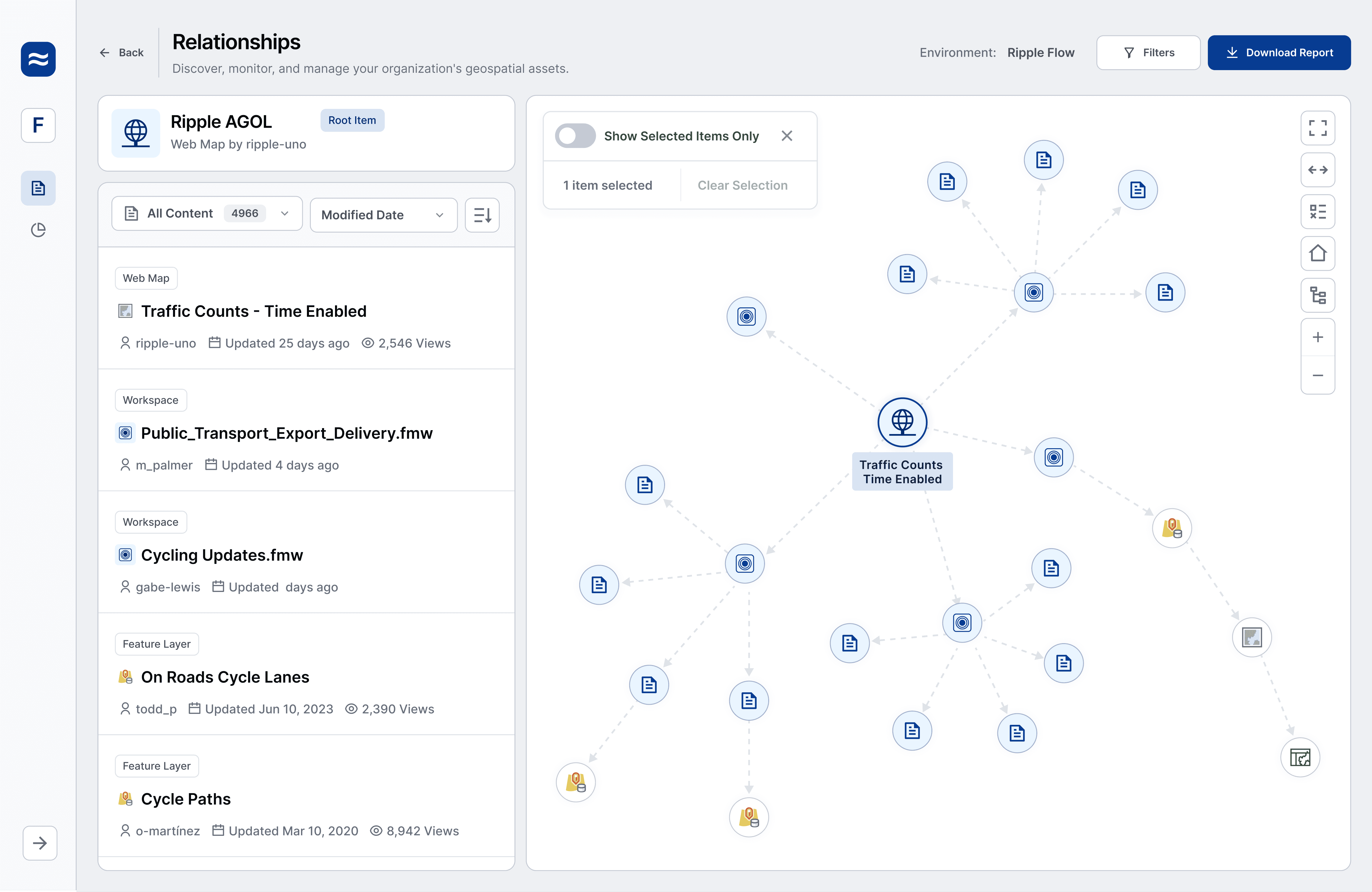The height and width of the screenshot is (892, 1372).
Task: Click the o-martínez owner name
Action: pos(168,830)
